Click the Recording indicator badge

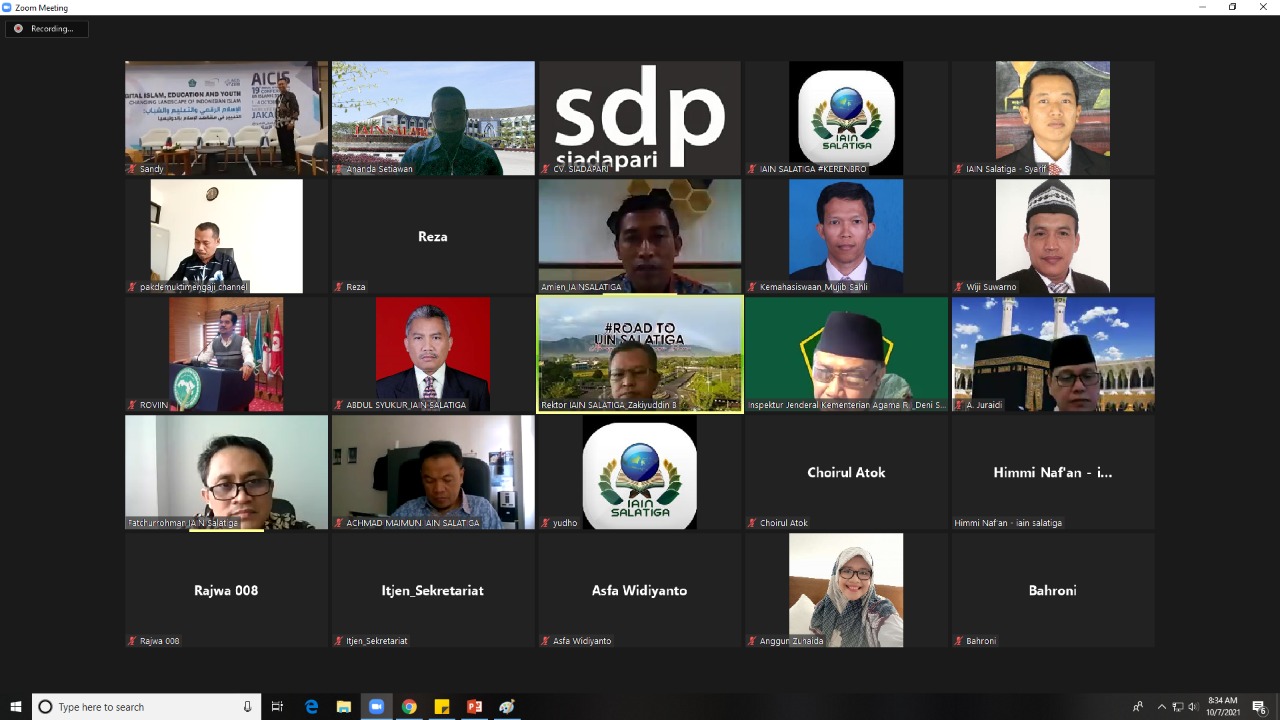(x=46, y=29)
